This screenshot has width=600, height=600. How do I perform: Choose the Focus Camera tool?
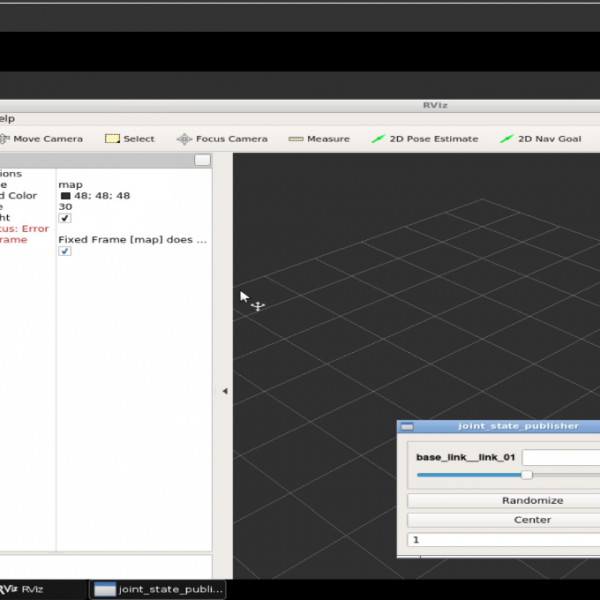(x=222, y=139)
